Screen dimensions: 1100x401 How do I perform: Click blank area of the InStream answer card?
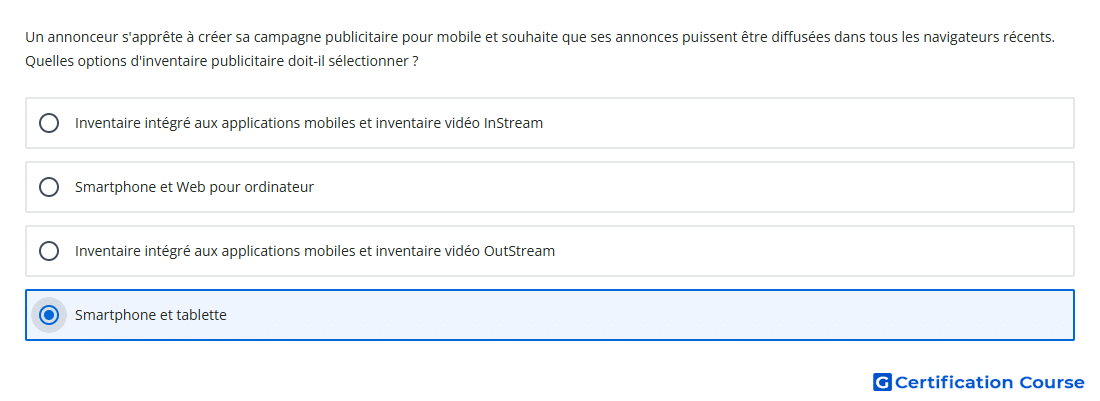807,123
